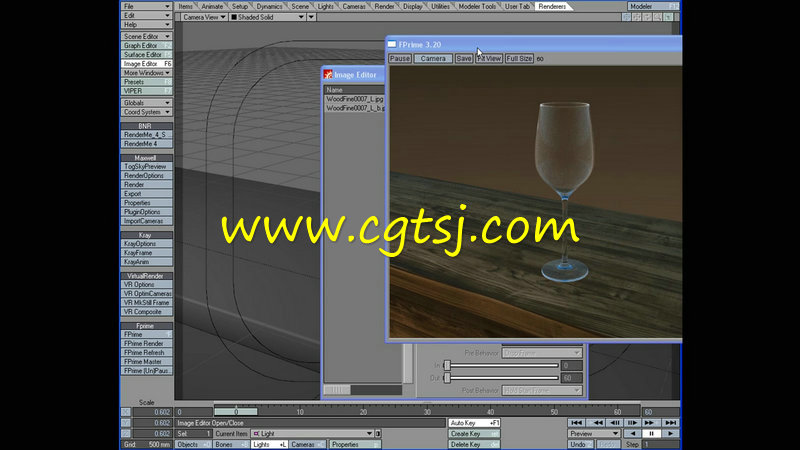The height and width of the screenshot is (450, 800).
Task: Play animation in reverse
Action: (633, 434)
